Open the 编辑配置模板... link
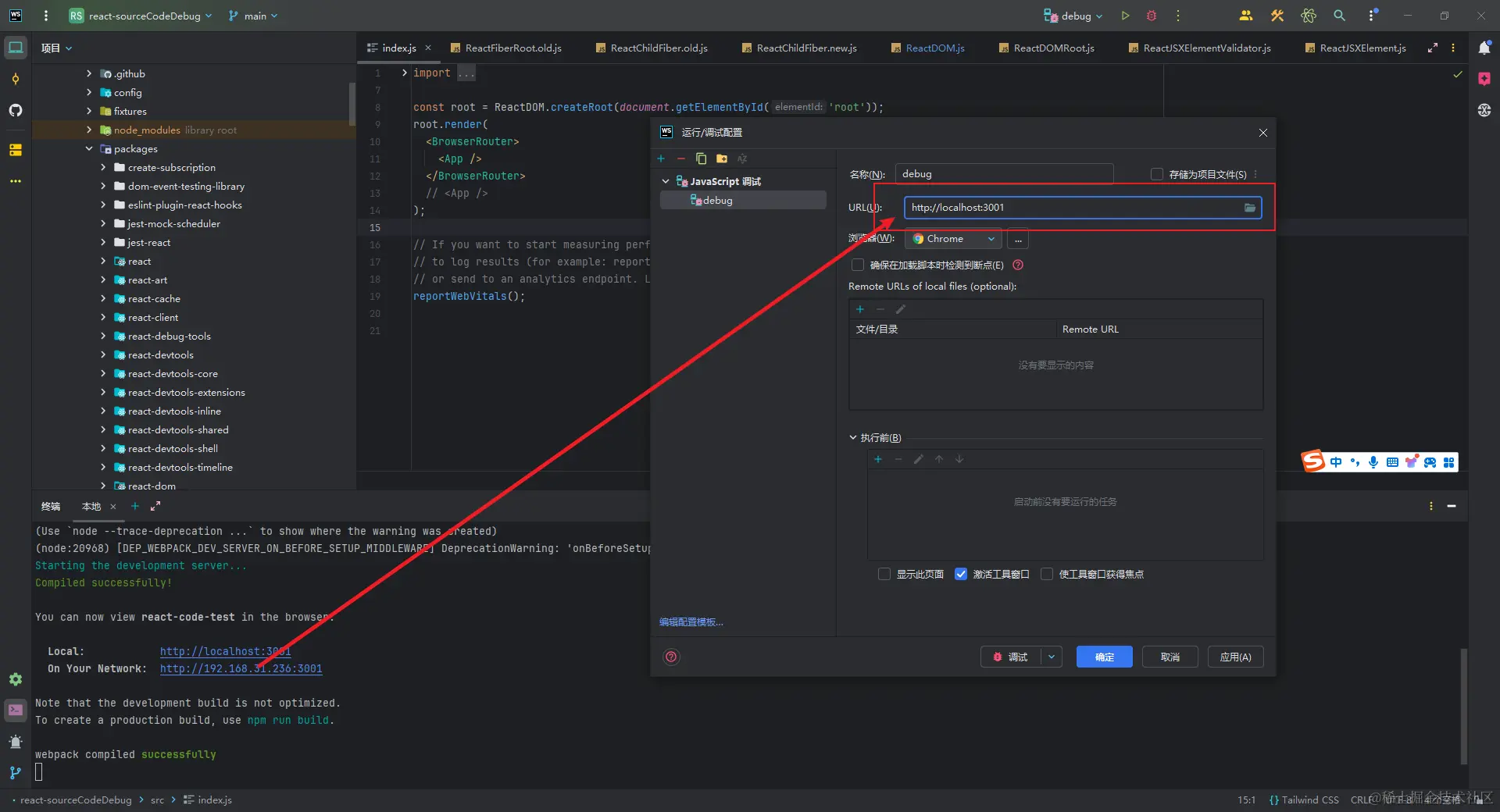 click(691, 622)
